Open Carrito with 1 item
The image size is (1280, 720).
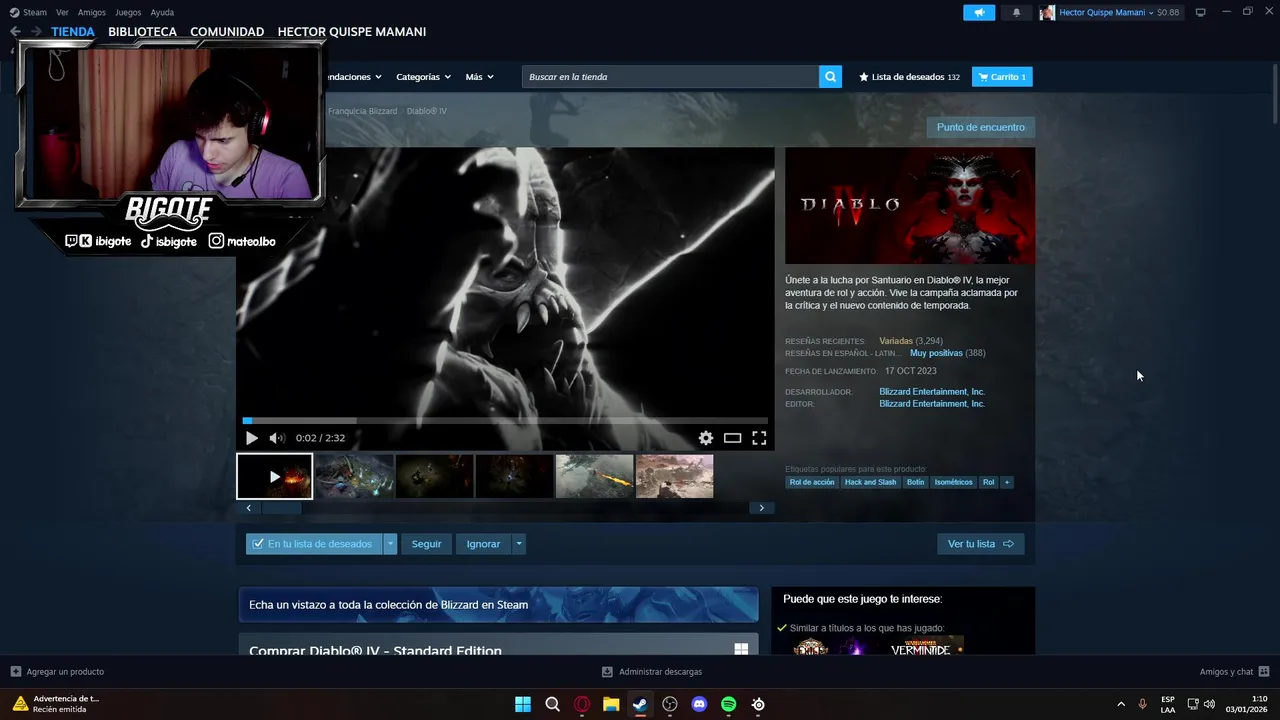click(x=1002, y=77)
